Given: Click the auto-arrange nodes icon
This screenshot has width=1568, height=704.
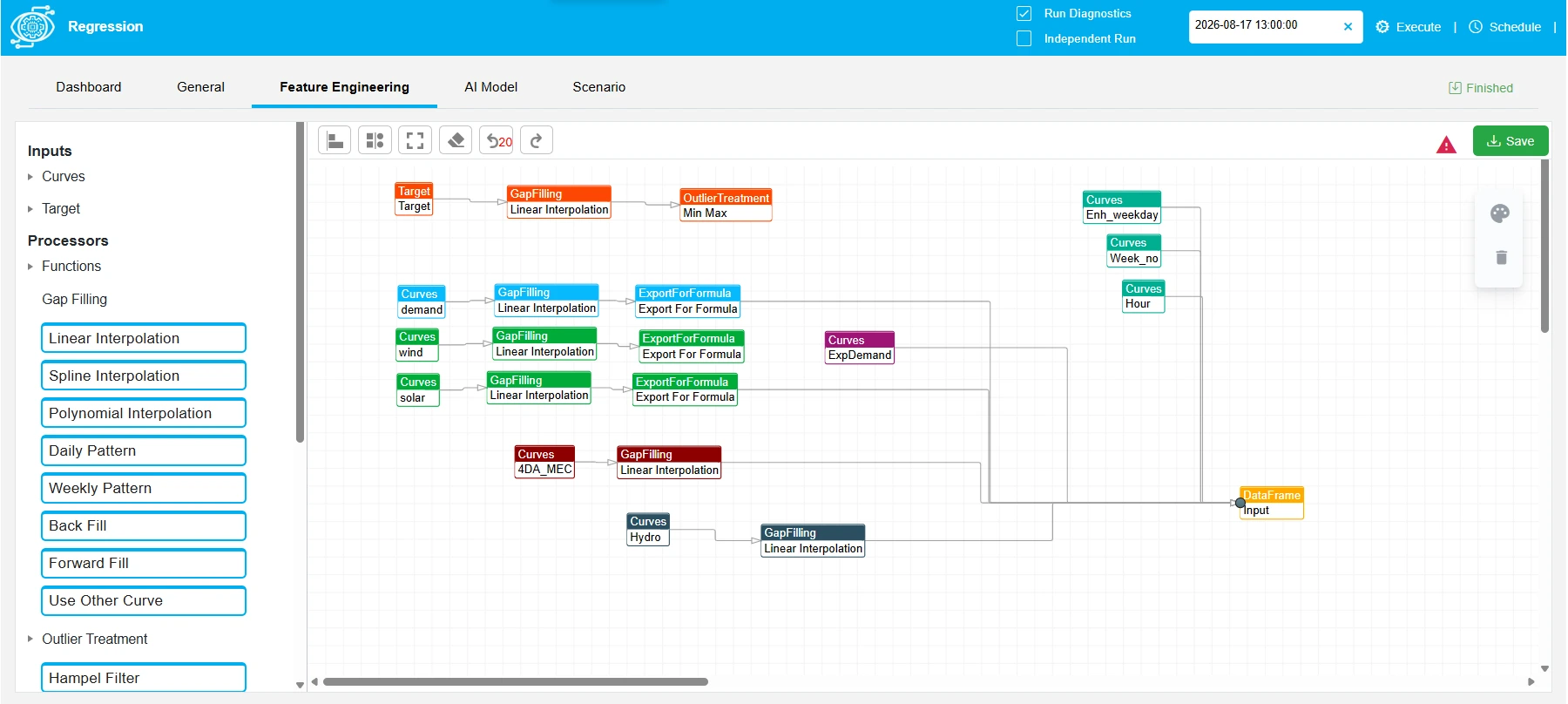Looking at the screenshot, I should [x=375, y=140].
